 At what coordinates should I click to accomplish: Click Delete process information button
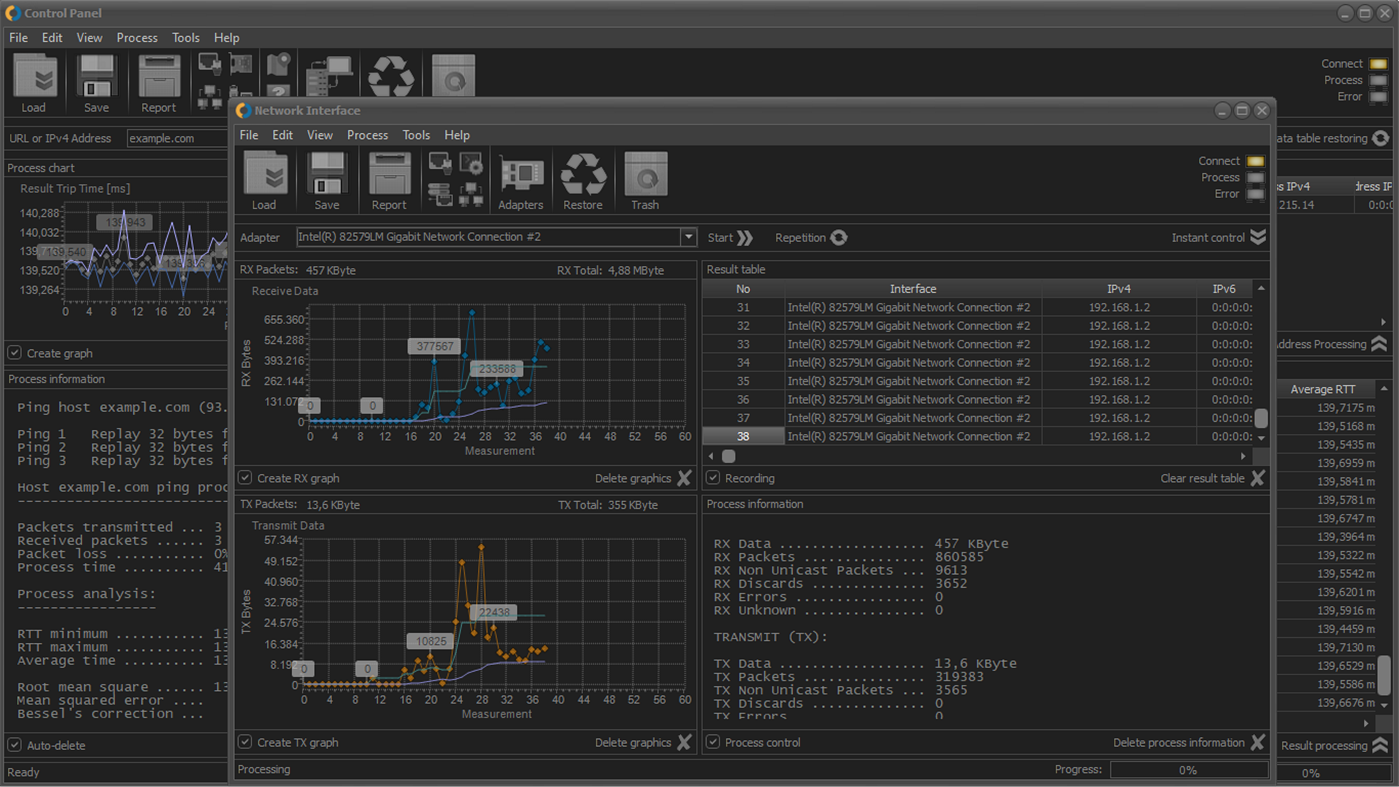(1257, 742)
